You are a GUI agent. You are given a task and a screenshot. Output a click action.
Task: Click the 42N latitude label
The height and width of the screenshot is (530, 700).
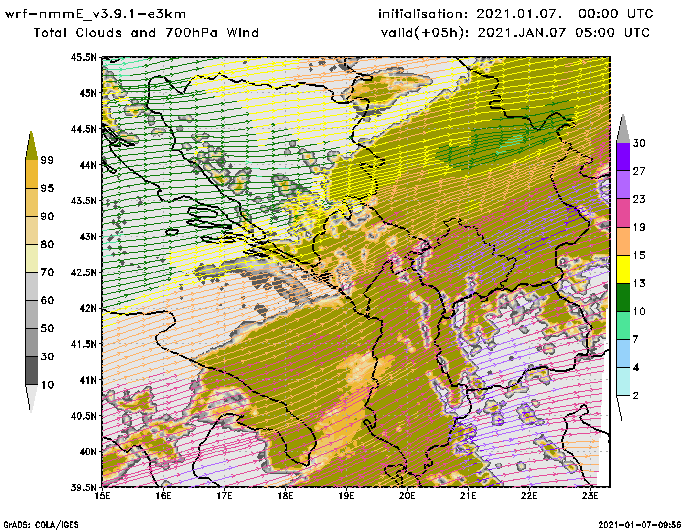tap(88, 308)
